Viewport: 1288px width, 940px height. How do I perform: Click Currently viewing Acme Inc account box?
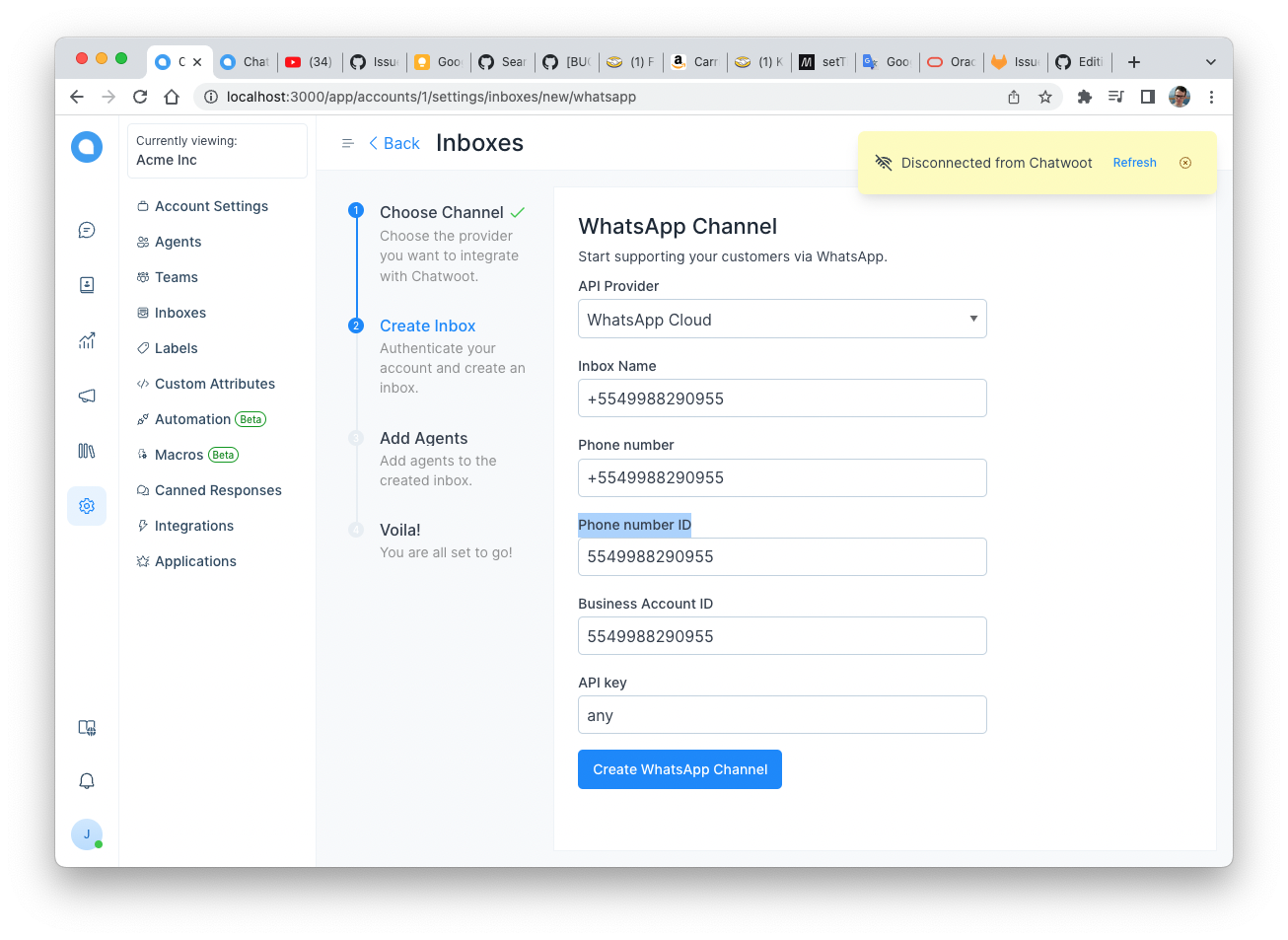[x=217, y=151]
